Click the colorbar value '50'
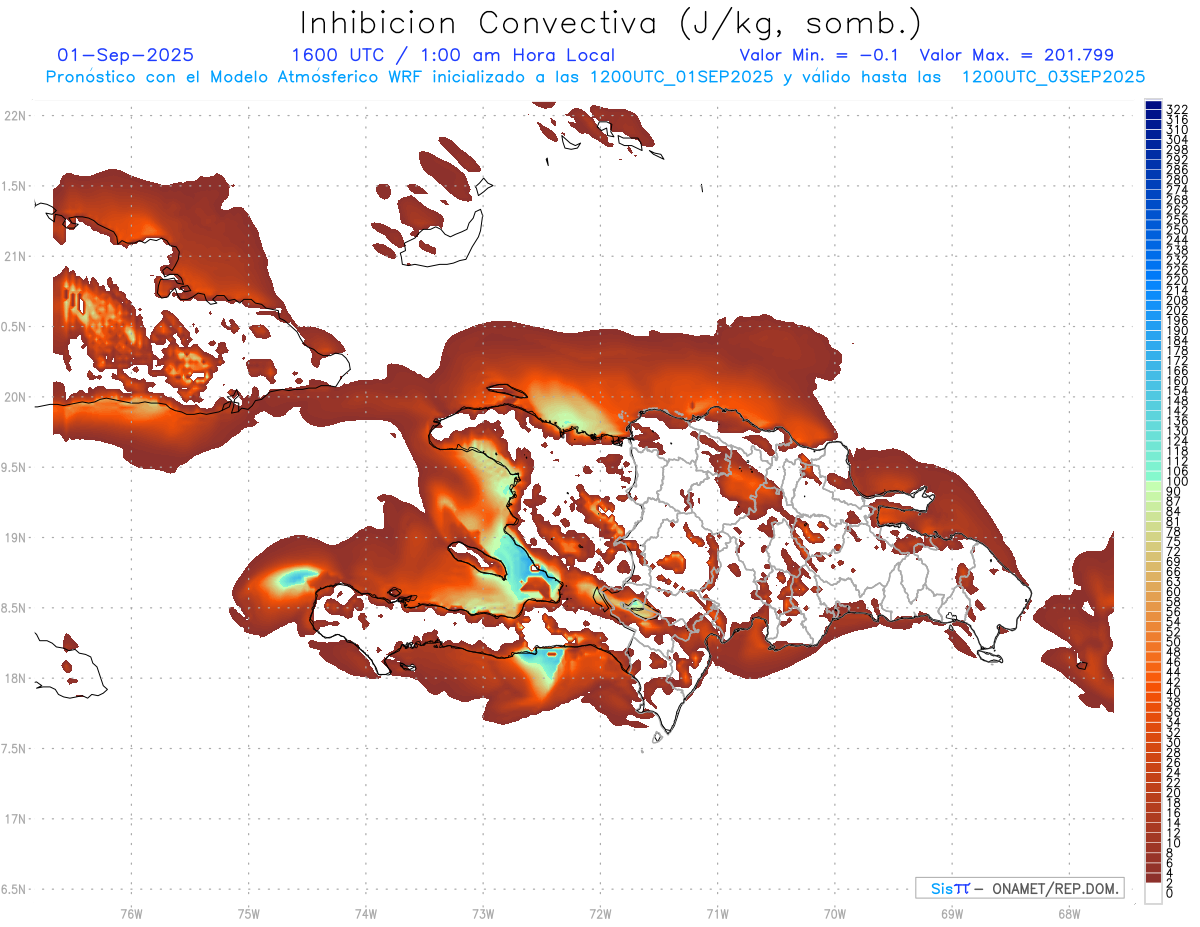The height and width of the screenshot is (927, 1200). pyautogui.click(x=1173, y=641)
